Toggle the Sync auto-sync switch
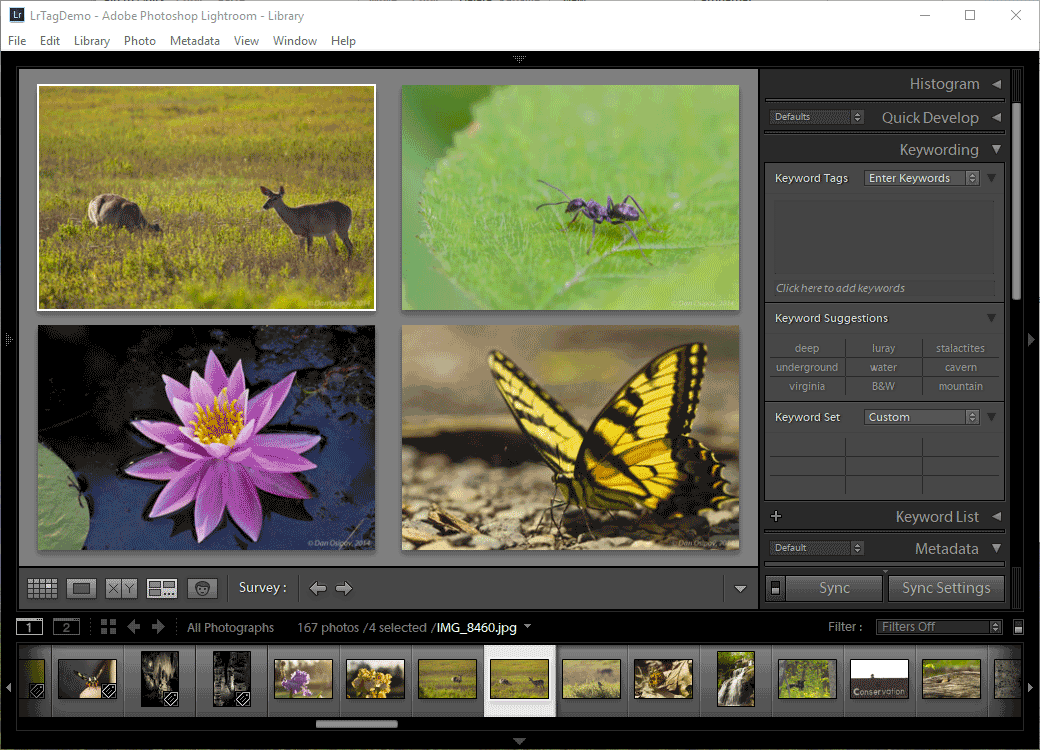Viewport: 1040px width, 750px height. point(775,589)
